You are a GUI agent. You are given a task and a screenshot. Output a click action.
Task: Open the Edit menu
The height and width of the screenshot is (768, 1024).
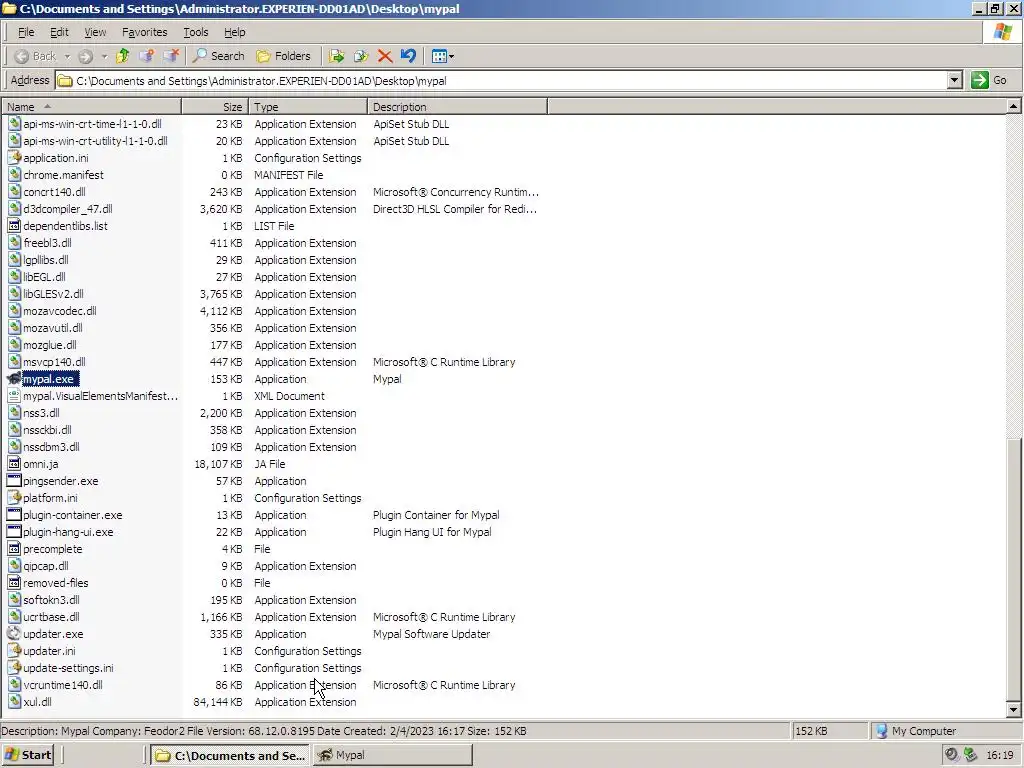(59, 32)
